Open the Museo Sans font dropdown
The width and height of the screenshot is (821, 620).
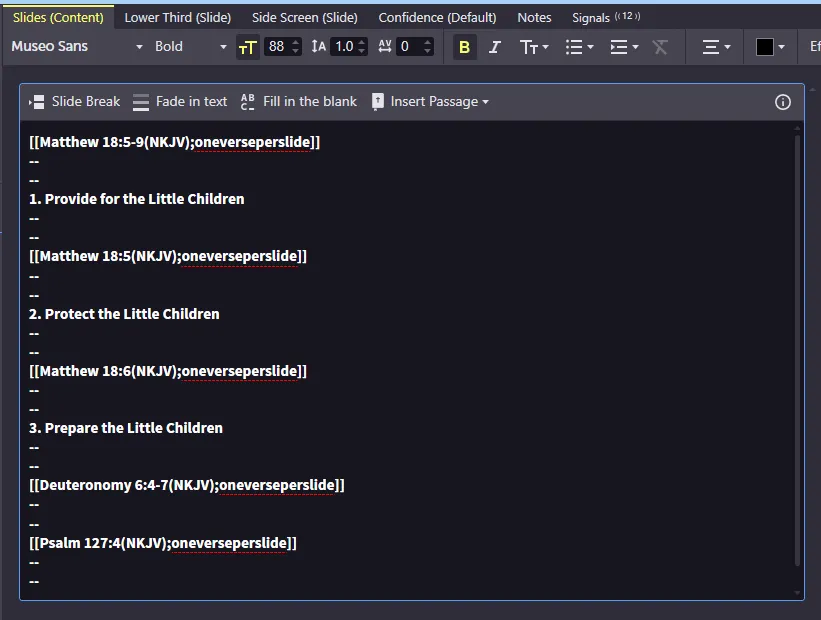76,47
